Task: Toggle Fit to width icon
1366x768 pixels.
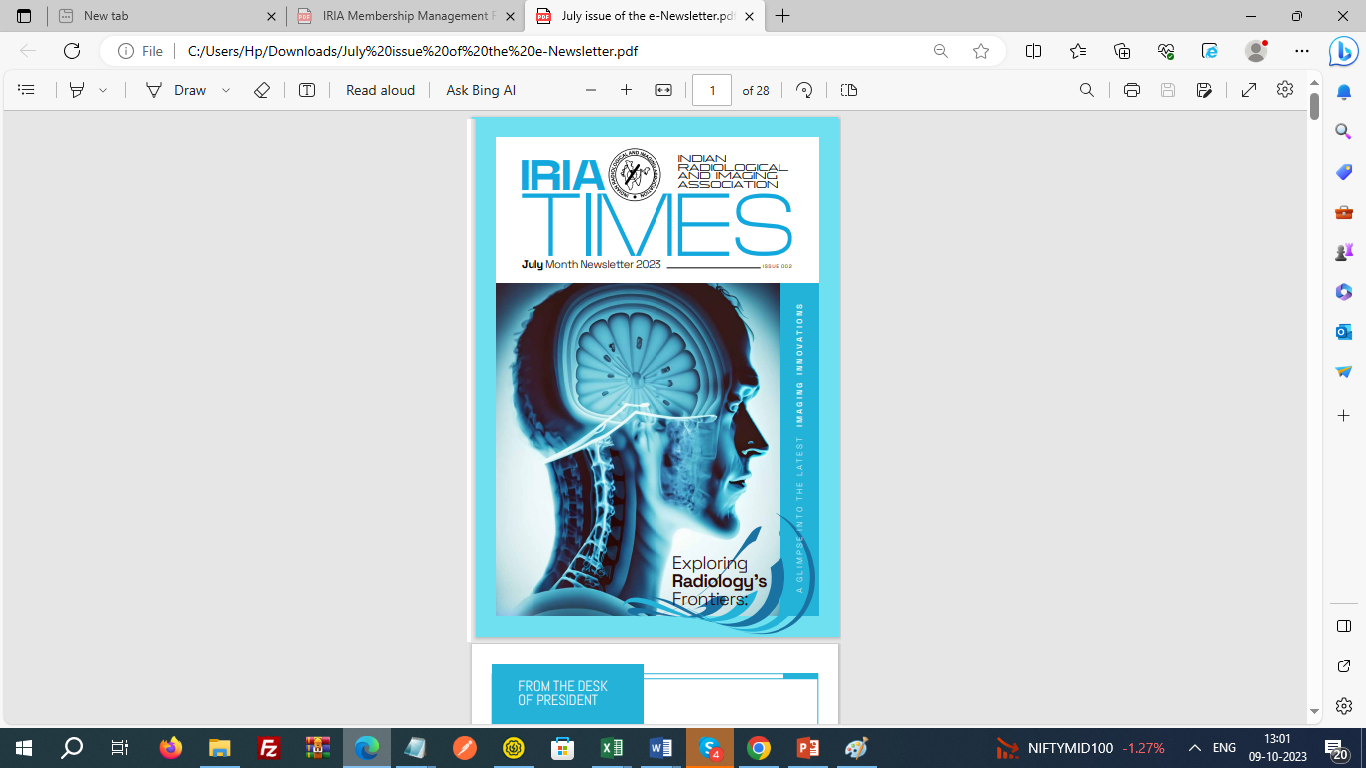Action: [x=663, y=90]
